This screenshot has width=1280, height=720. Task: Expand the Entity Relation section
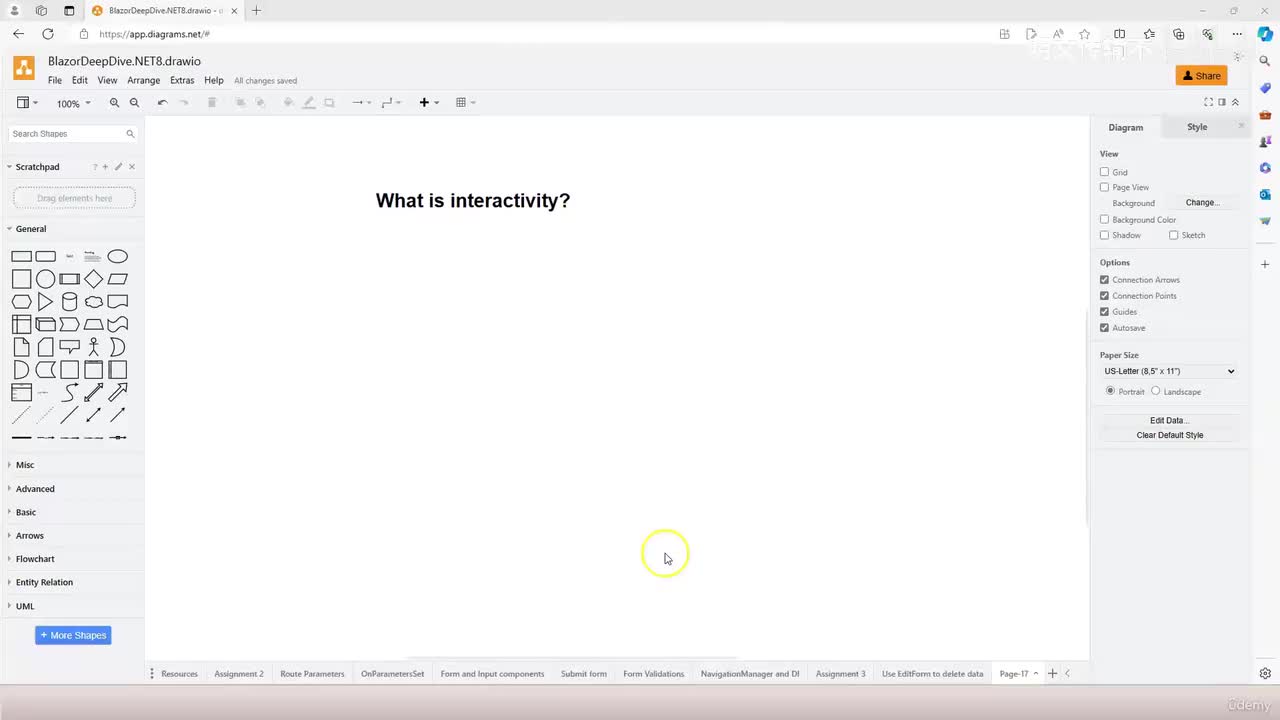point(44,582)
